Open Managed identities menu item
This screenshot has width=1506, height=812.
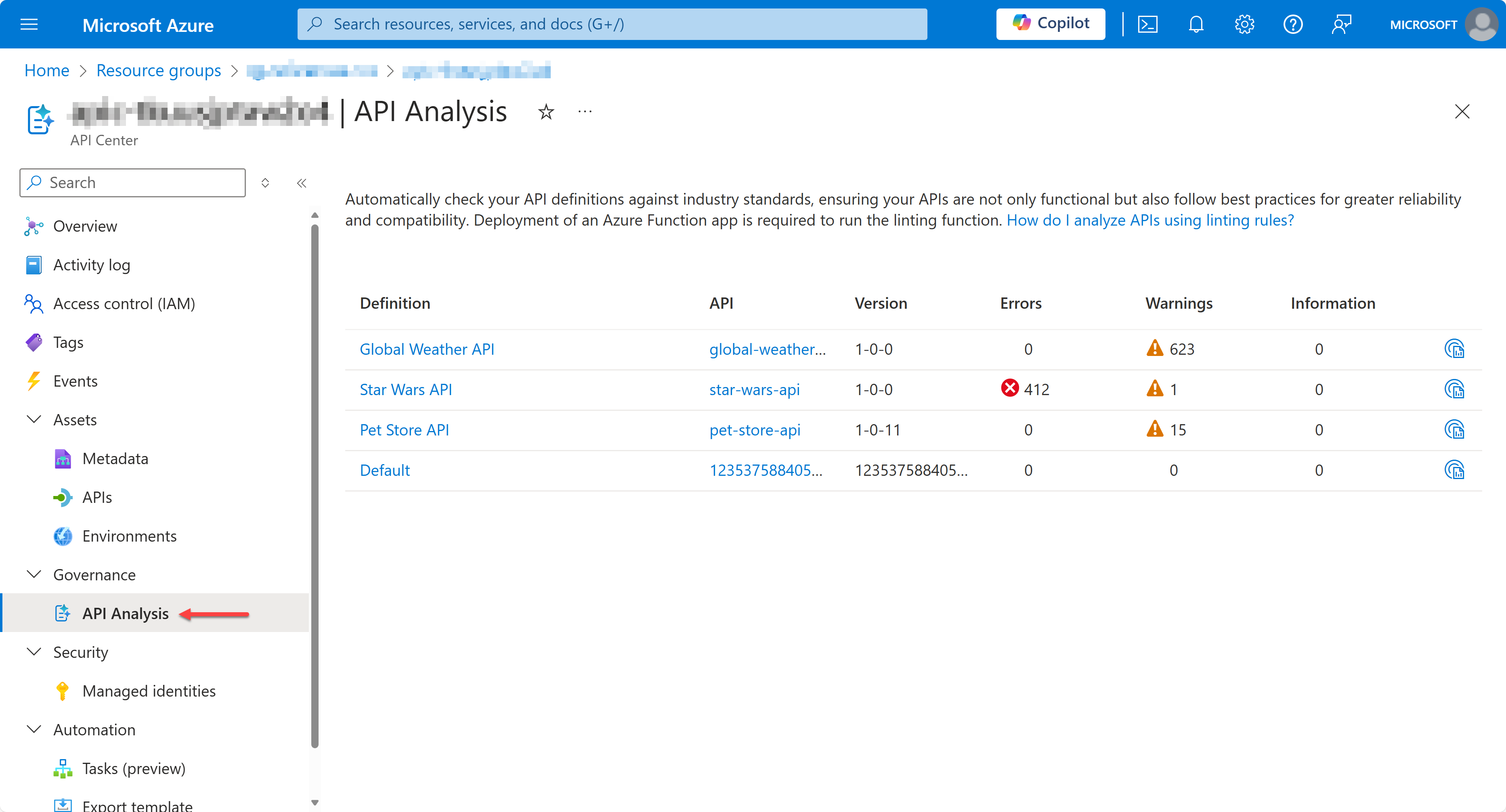click(149, 691)
